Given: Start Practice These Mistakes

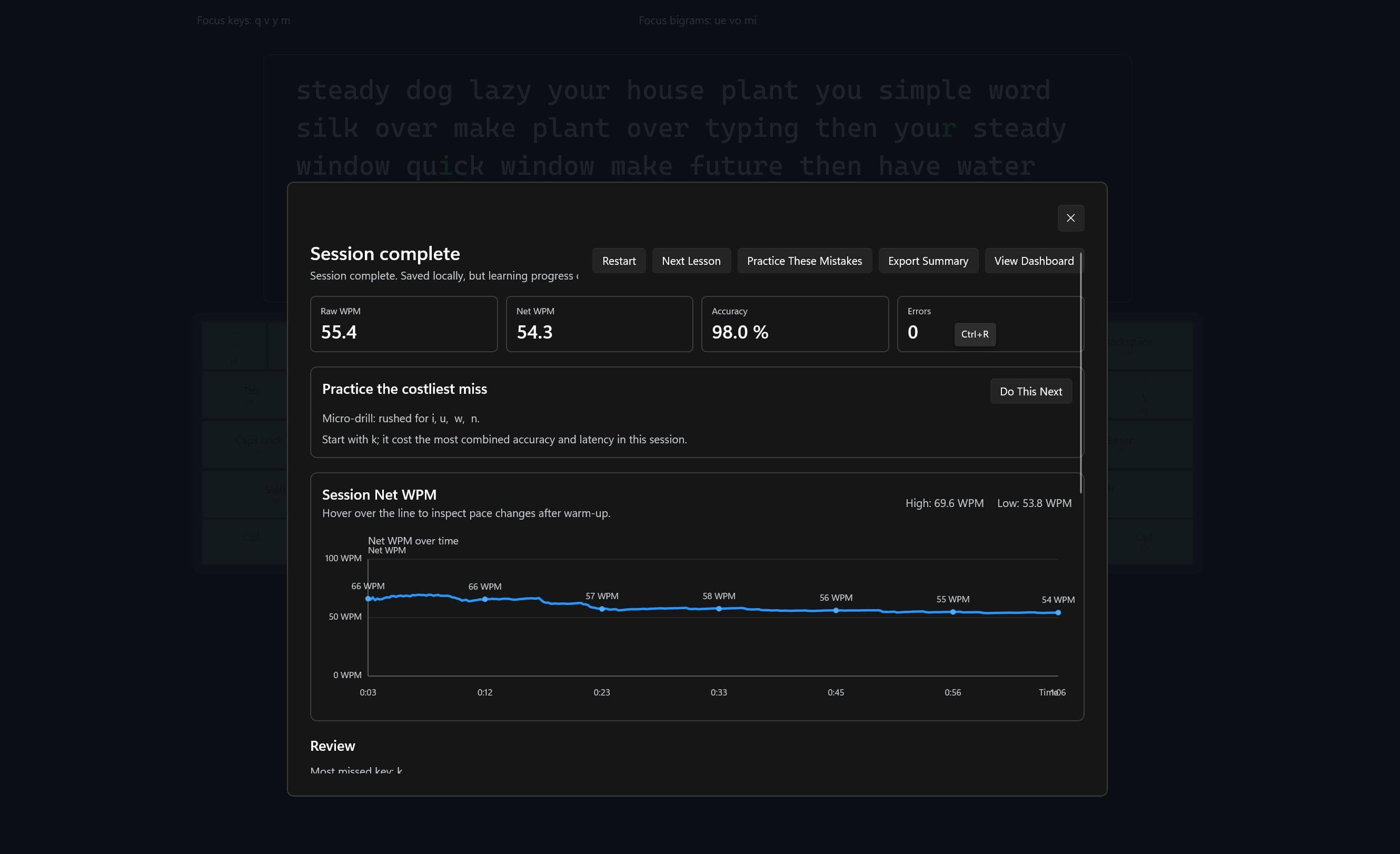Looking at the screenshot, I should (x=804, y=261).
